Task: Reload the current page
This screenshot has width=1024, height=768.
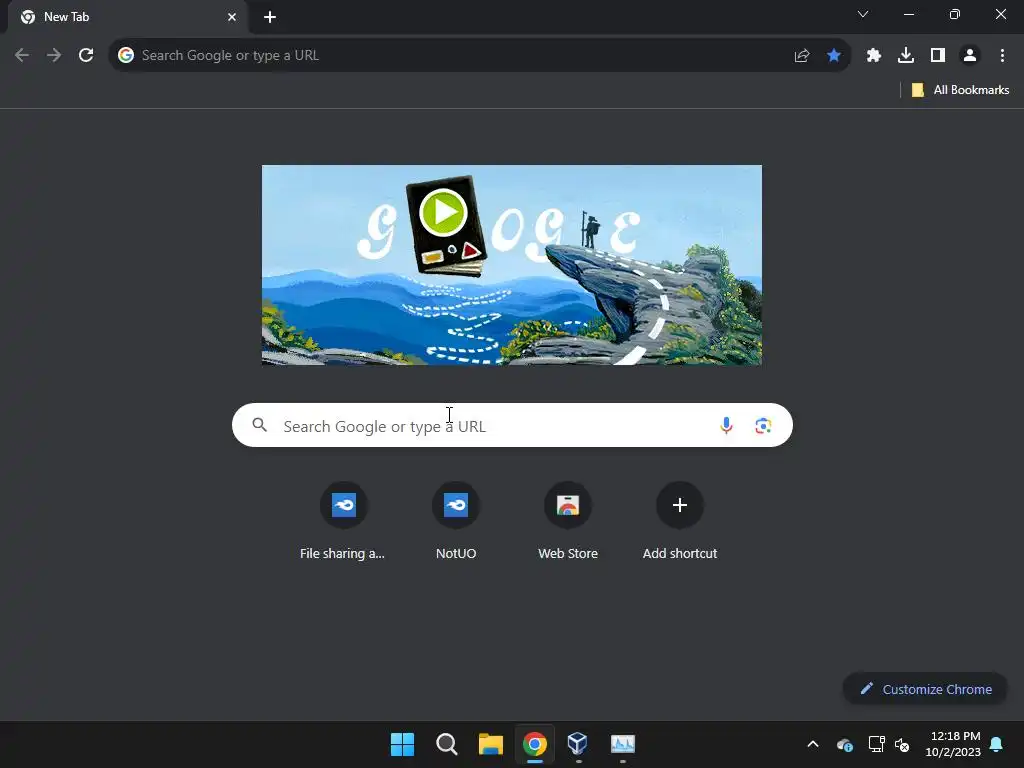Action: coord(86,56)
